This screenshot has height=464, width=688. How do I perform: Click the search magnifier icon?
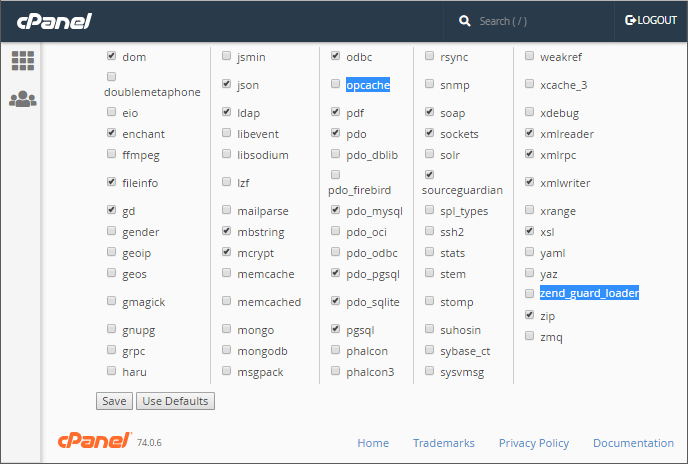pos(464,21)
